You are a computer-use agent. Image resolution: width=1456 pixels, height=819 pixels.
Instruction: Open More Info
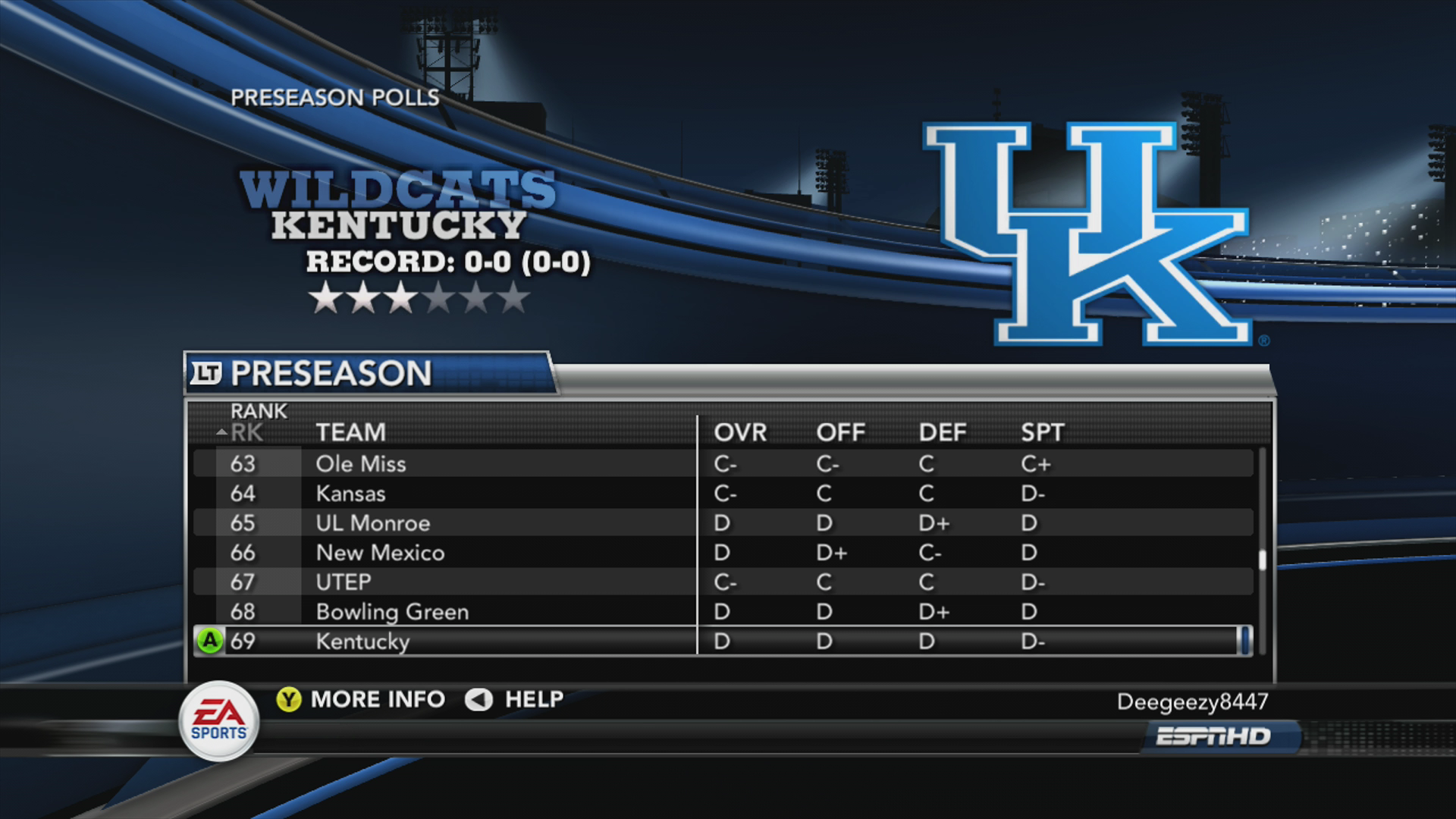[378, 699]
